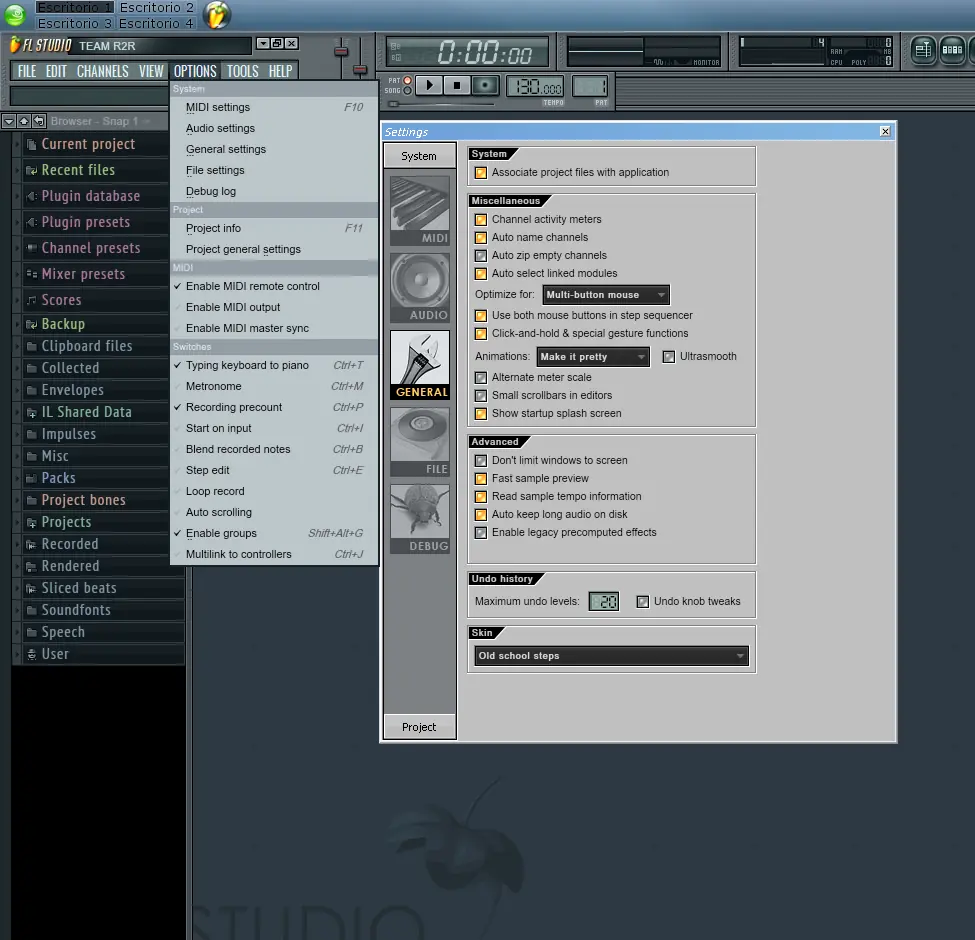This screenshot has width=975, height=940.
Task: Click the Recent files folder icon
Action: (x=32, y=170)
